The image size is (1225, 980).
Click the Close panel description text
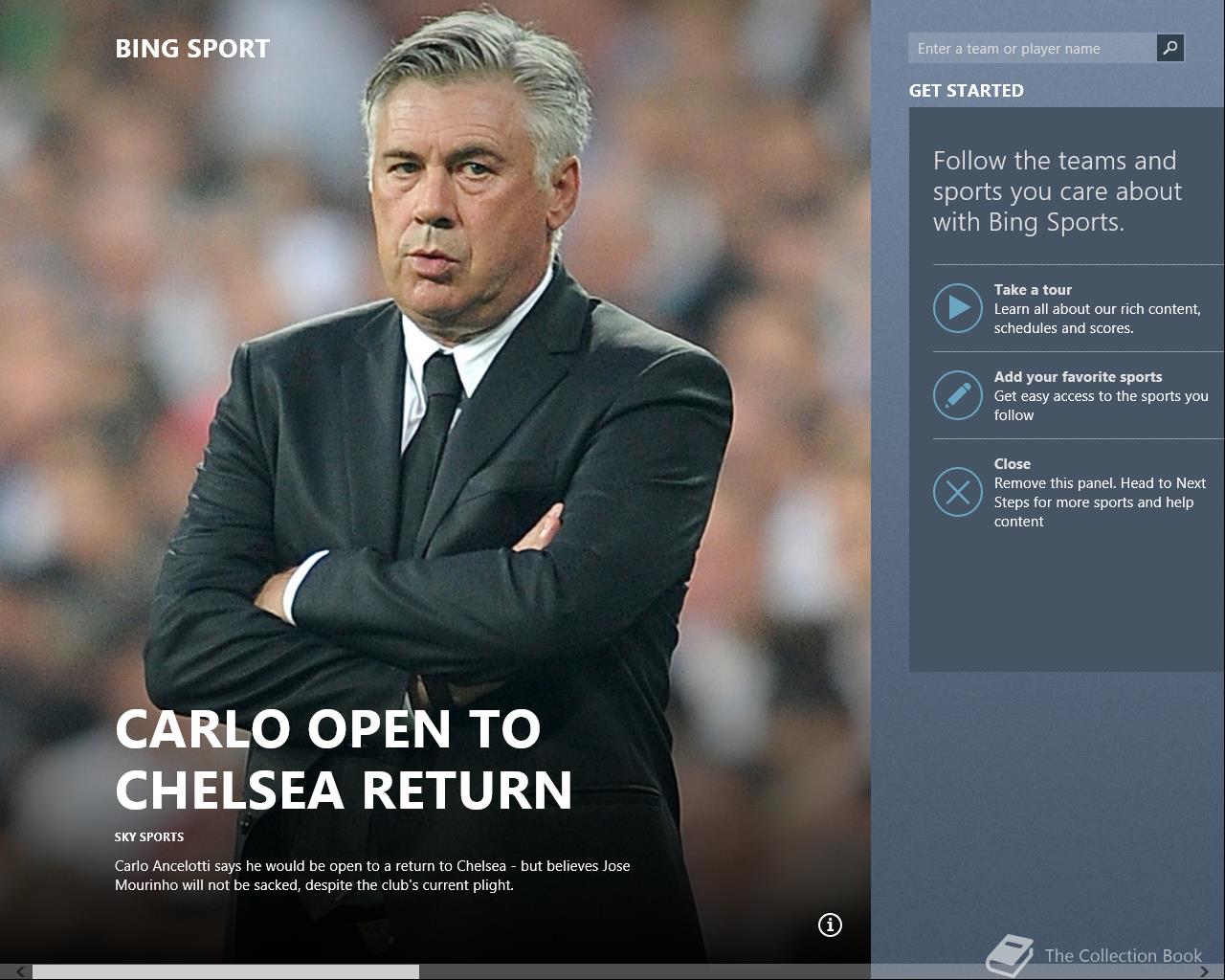(x=1100, y=502)
